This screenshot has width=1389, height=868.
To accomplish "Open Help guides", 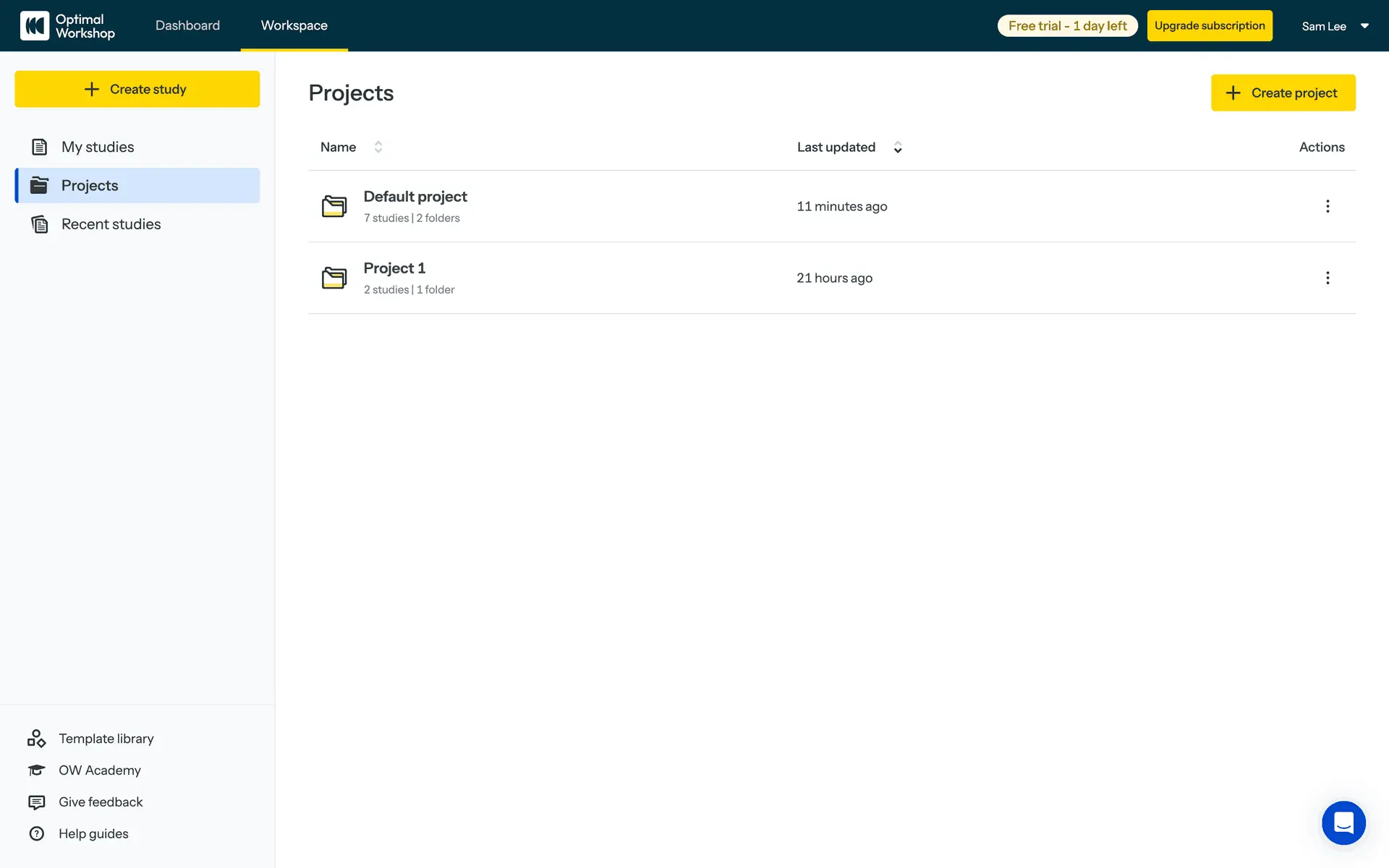I will point(93,834).
